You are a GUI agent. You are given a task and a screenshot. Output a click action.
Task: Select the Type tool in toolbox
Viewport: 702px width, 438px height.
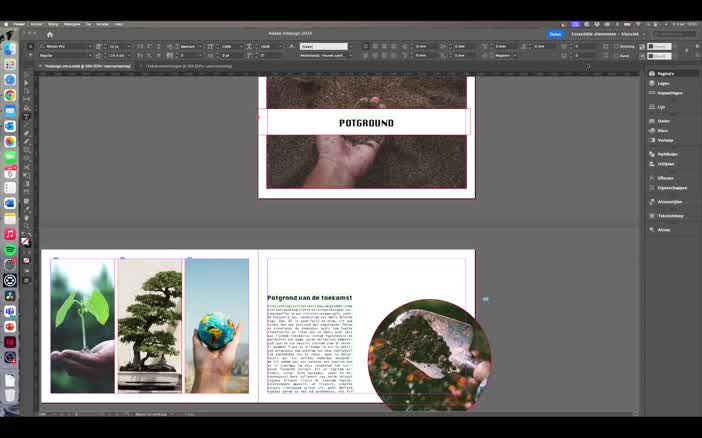[x=27, y=118]
